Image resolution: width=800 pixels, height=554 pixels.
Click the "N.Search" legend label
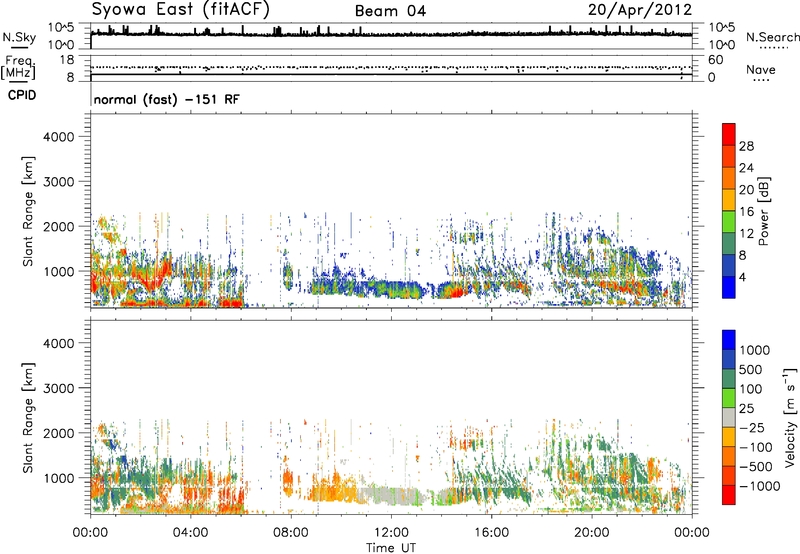(x=772, y=37)
